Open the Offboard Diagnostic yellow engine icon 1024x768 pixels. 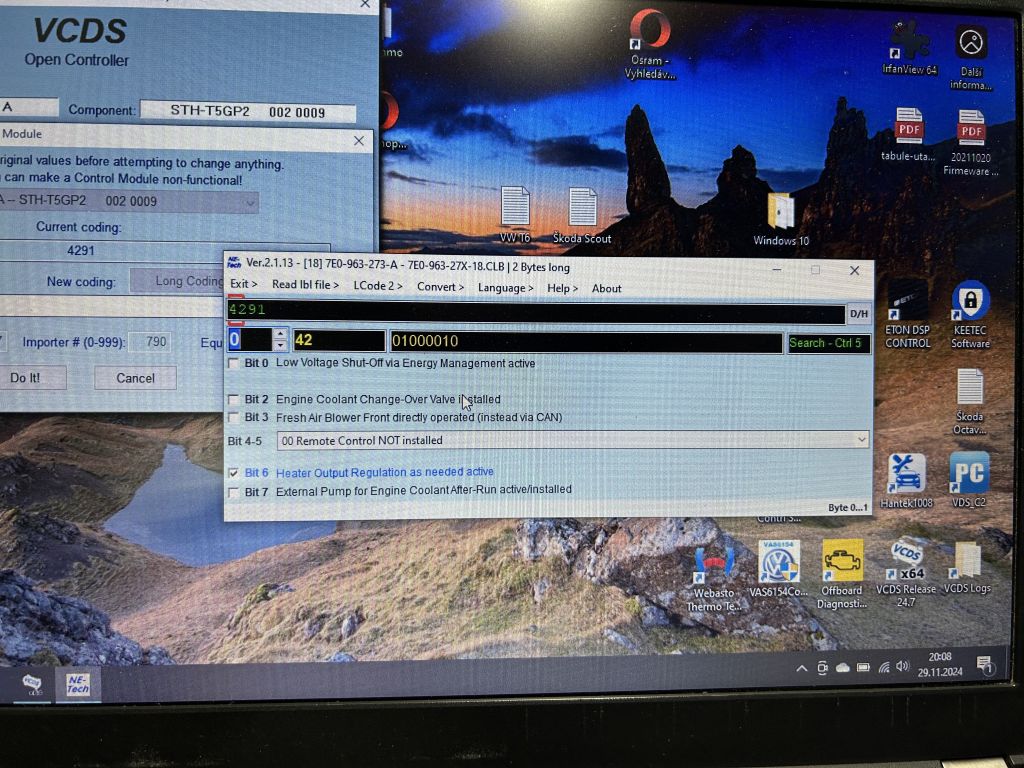coord(842,562)
